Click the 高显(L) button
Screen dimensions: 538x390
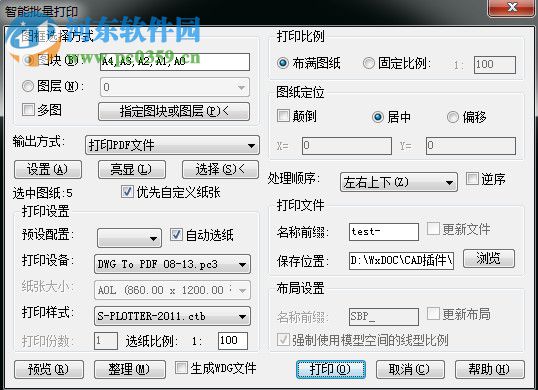pyautogui.click(x=132, y=169)
